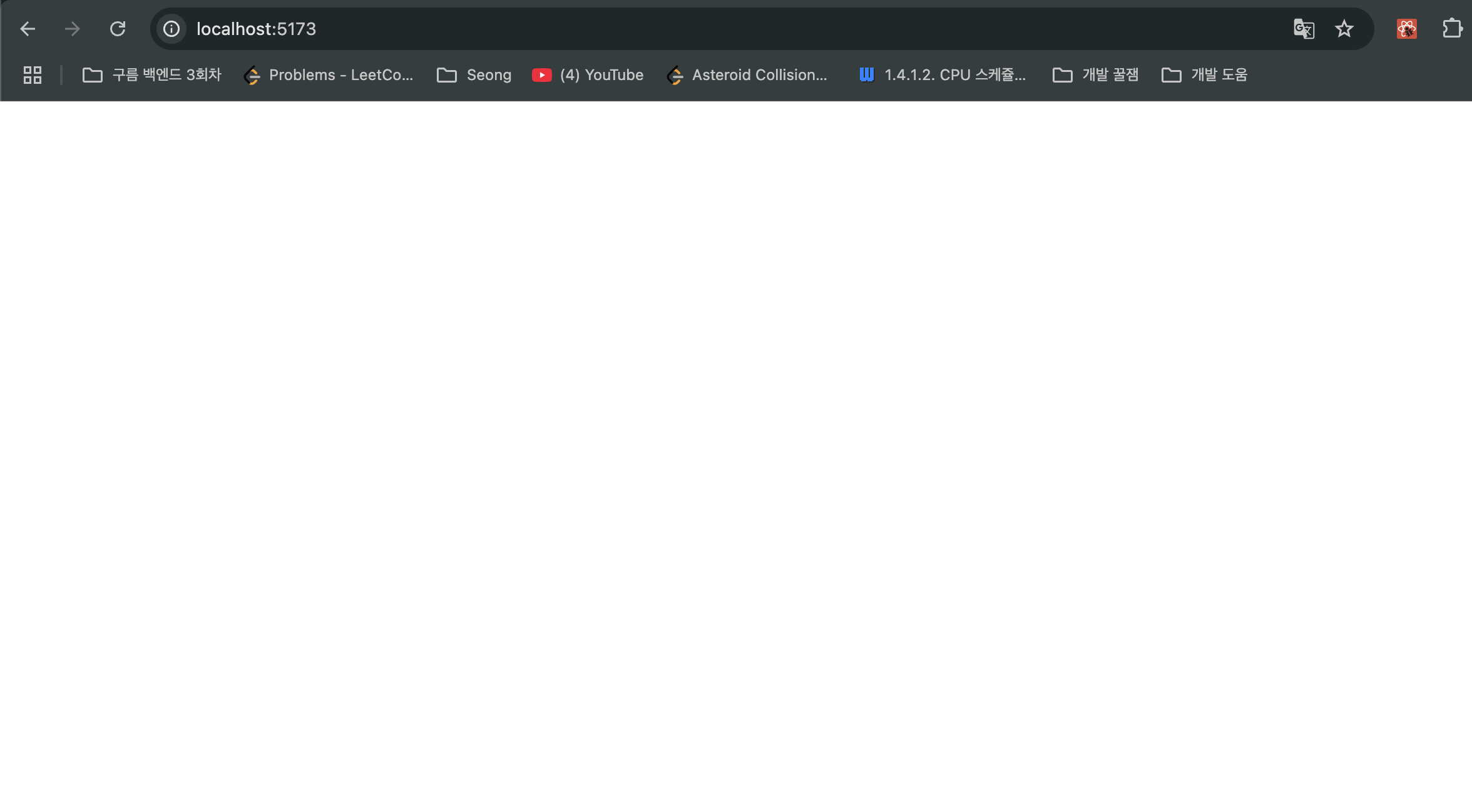Open React Developer Tools extension
The width and height of the screenshot is (1472, 812).
point(1406,29)
